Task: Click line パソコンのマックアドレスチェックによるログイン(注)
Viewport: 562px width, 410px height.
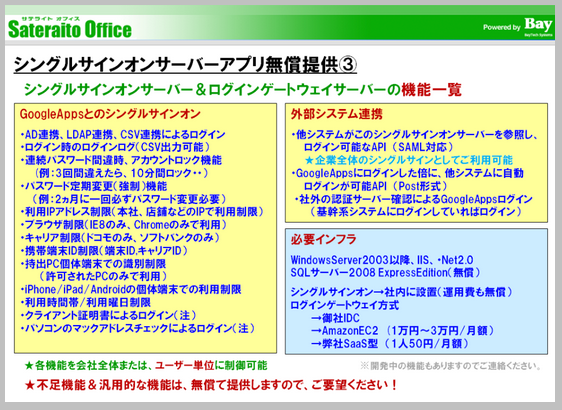Action: (x=138, y=328)
